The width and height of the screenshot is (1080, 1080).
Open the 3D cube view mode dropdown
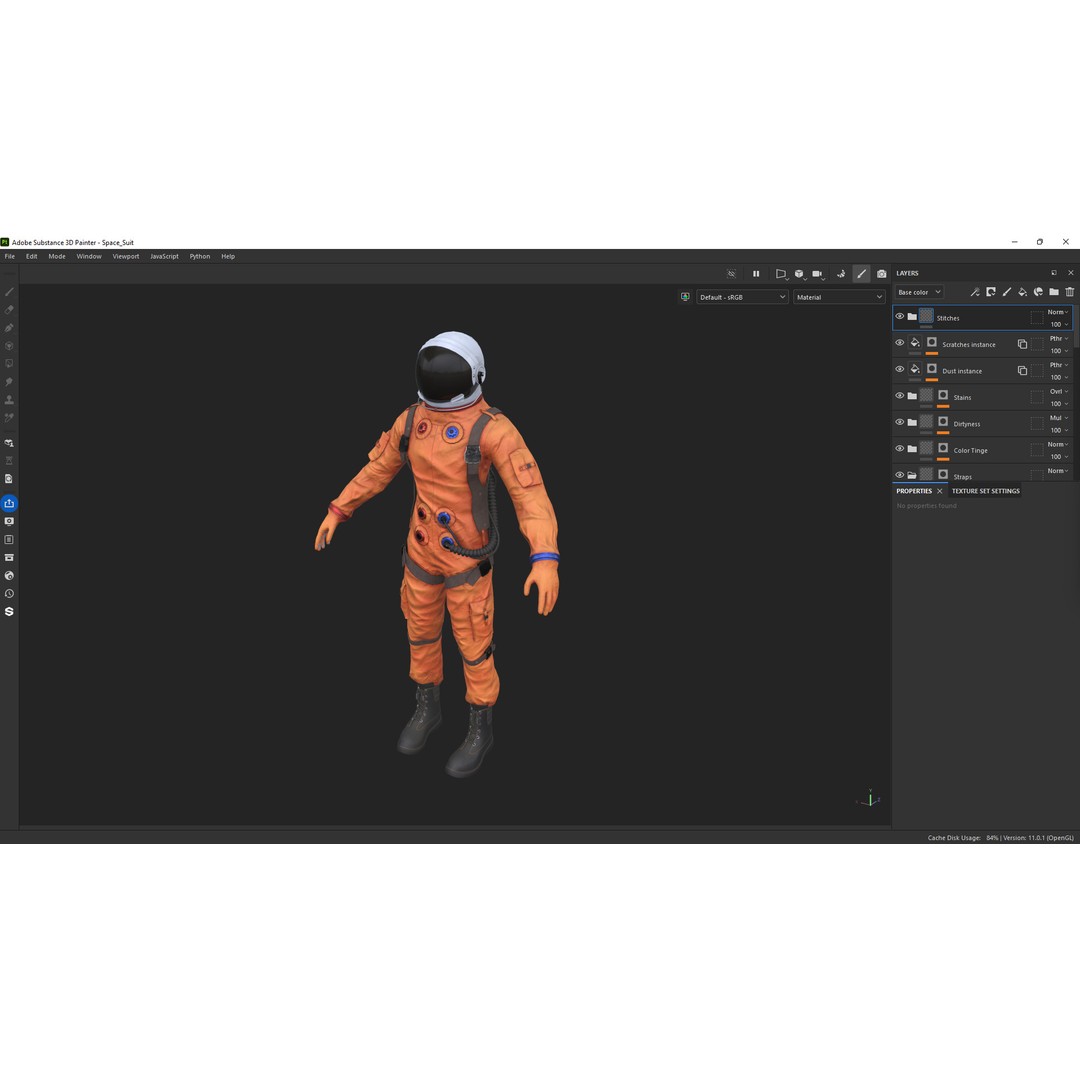(x=800, y=273)
